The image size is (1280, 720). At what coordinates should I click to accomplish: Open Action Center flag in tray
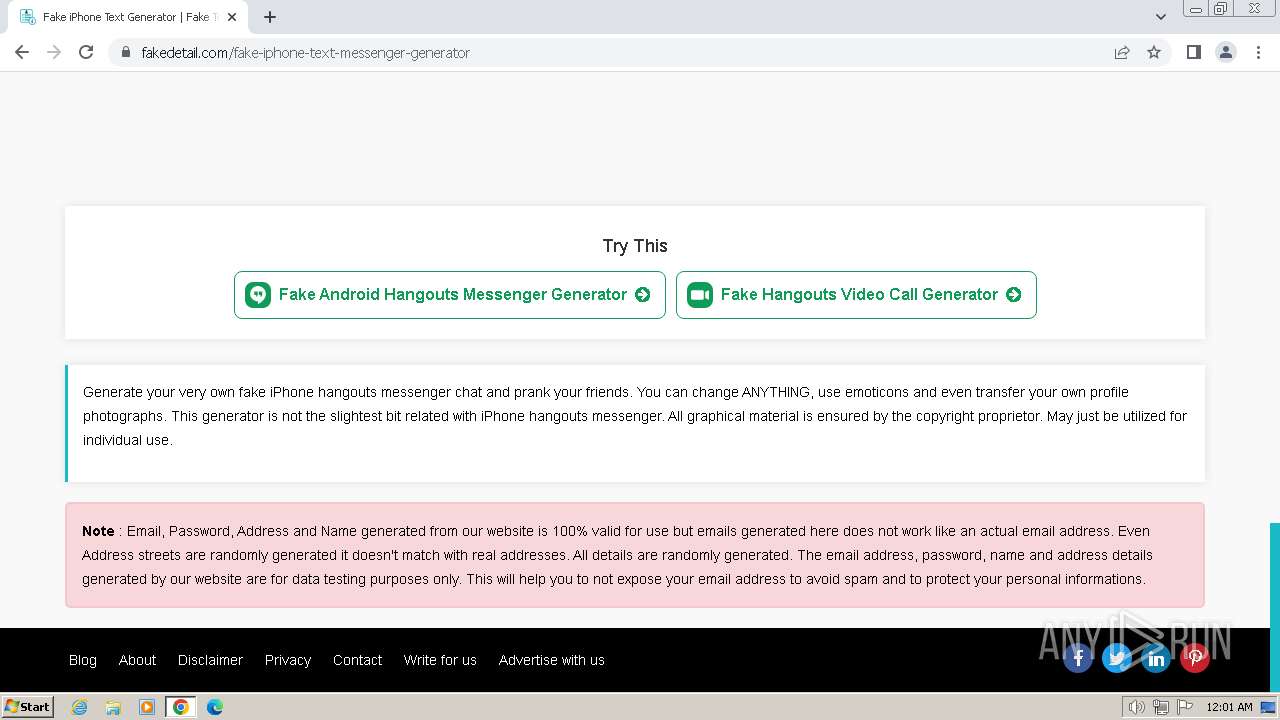tap(1185, 707)
